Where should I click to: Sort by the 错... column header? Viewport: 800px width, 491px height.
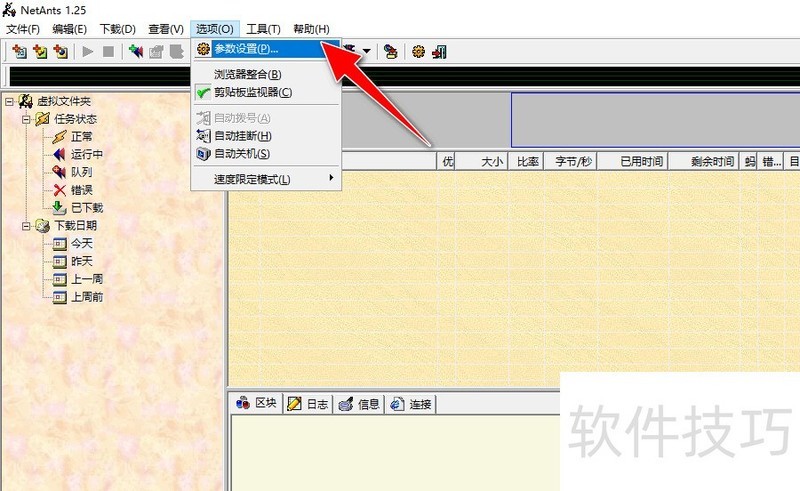click(x=771, y=162)
